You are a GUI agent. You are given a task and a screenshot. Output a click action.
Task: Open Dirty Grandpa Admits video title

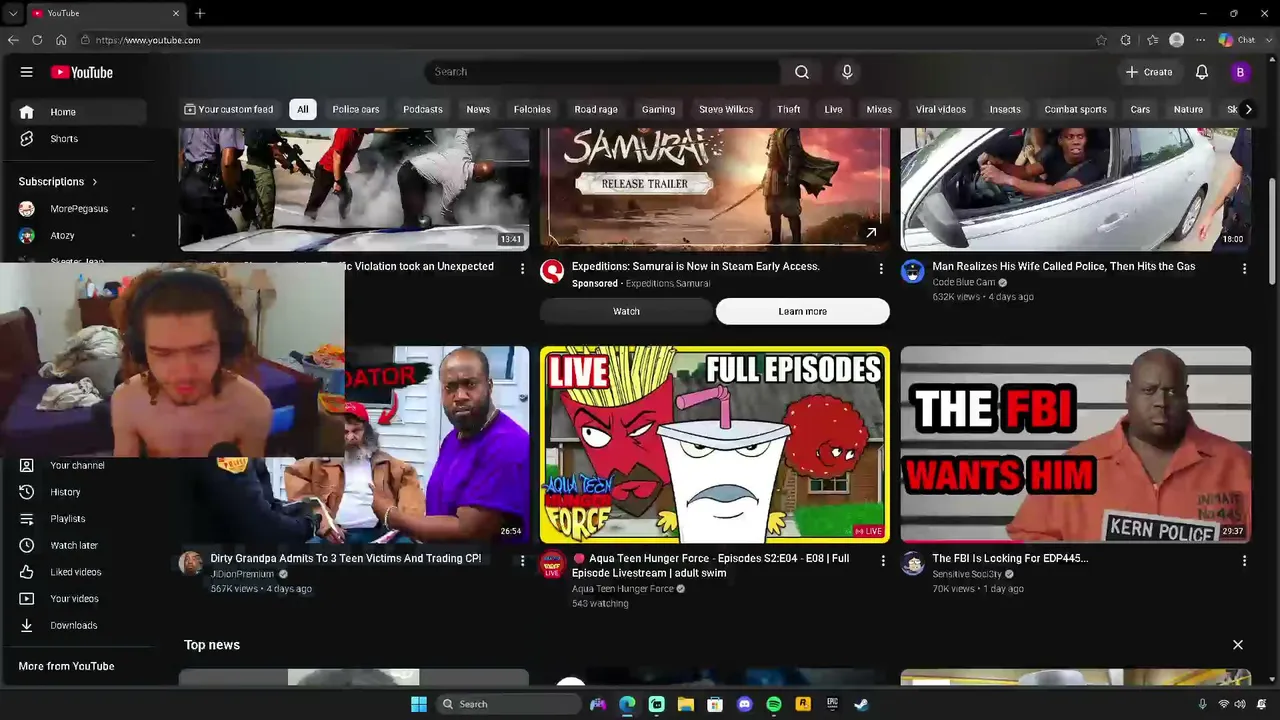(x=346, y=559)
